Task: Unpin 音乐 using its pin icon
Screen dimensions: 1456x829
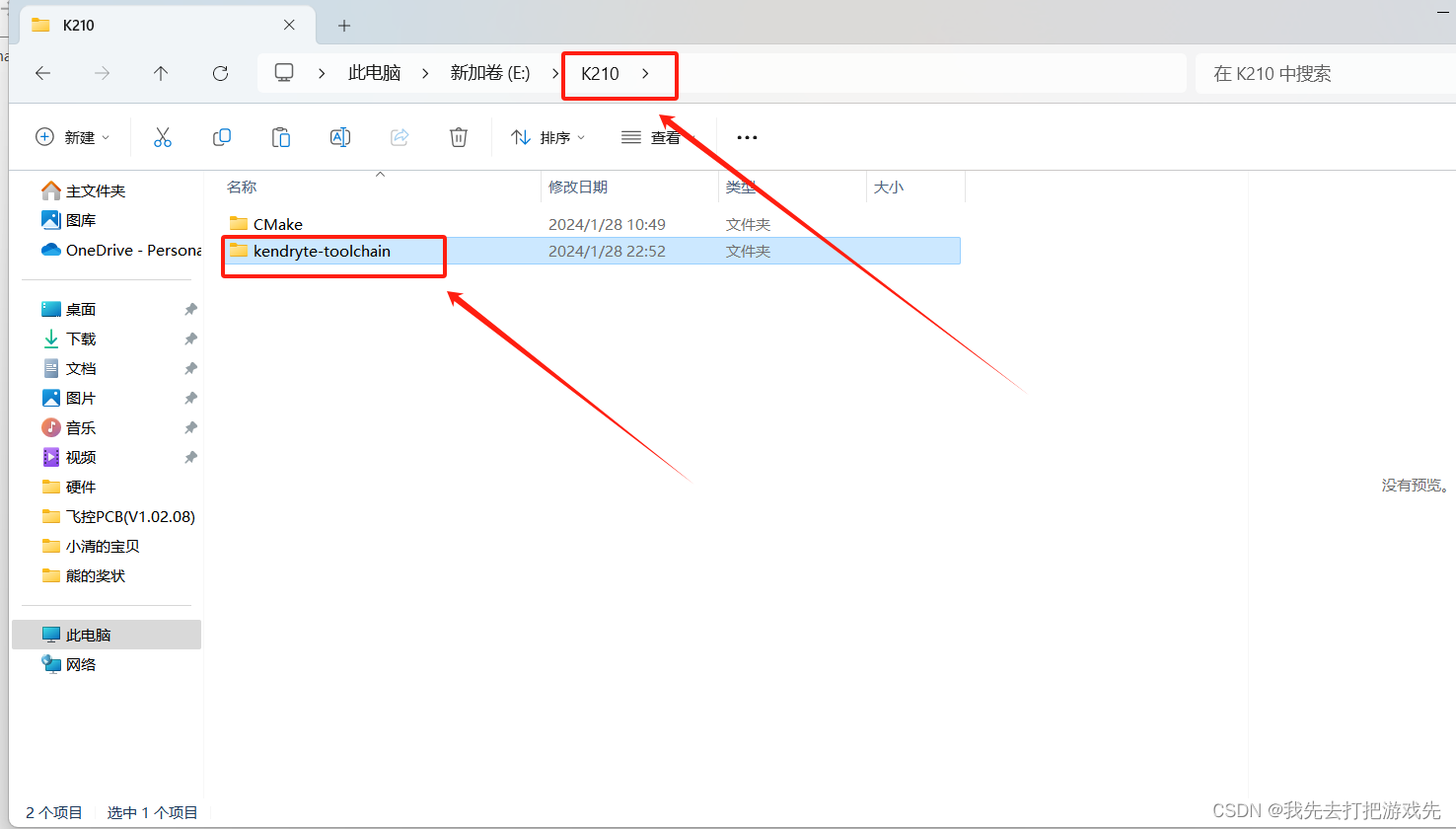Action: pos(190,427)
